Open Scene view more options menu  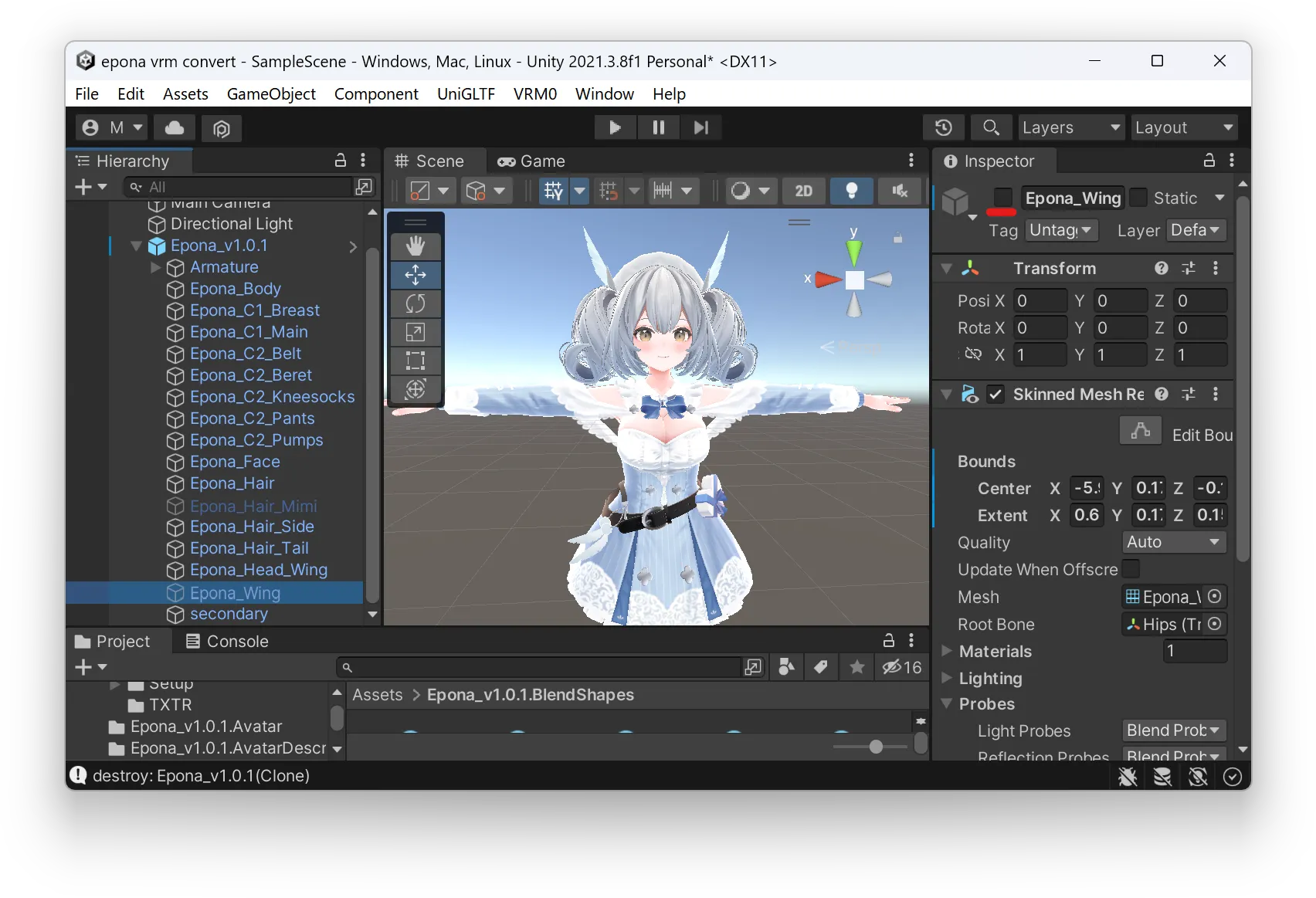[911, 161]
